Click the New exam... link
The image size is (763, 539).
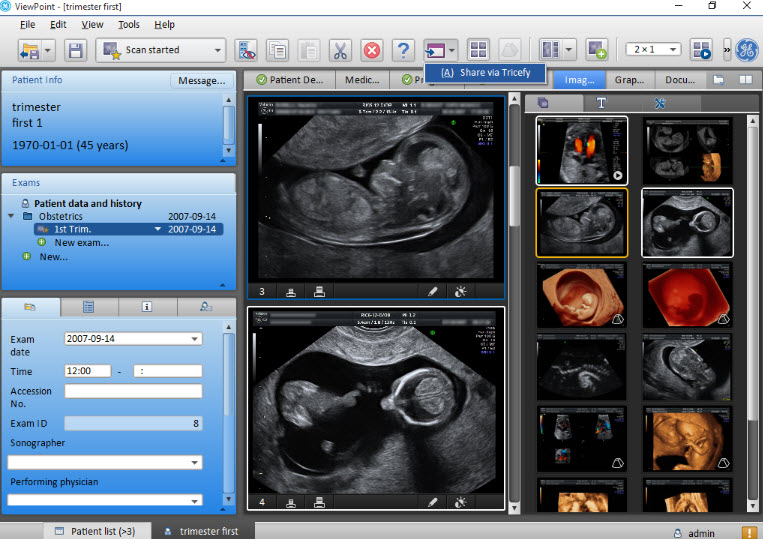[x=81, y=243]
